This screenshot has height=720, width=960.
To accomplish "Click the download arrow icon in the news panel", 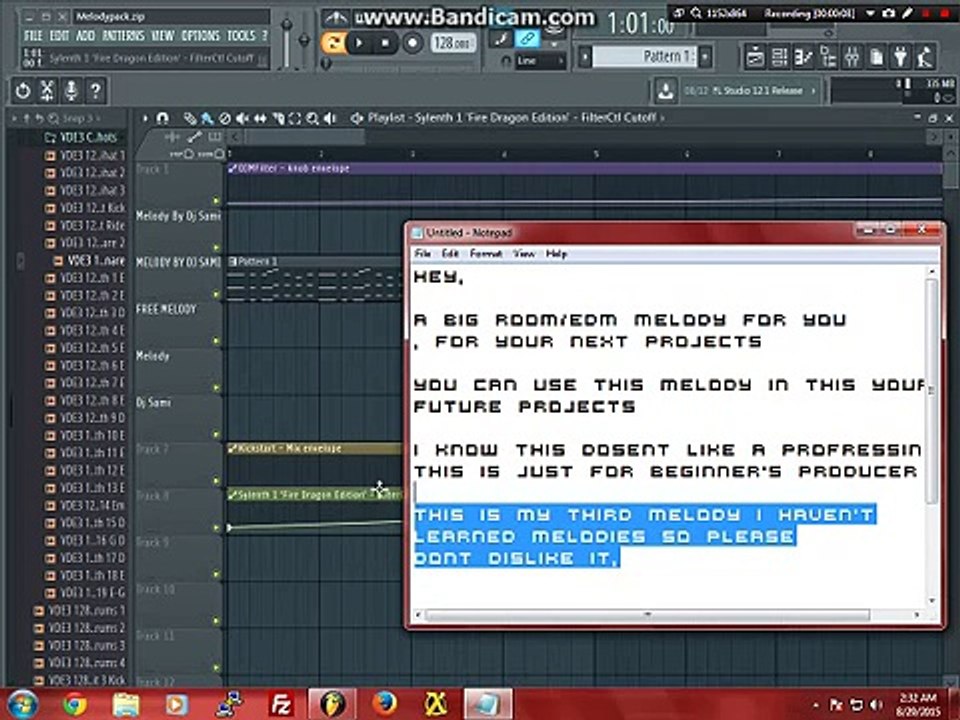I will click(666, 91).
